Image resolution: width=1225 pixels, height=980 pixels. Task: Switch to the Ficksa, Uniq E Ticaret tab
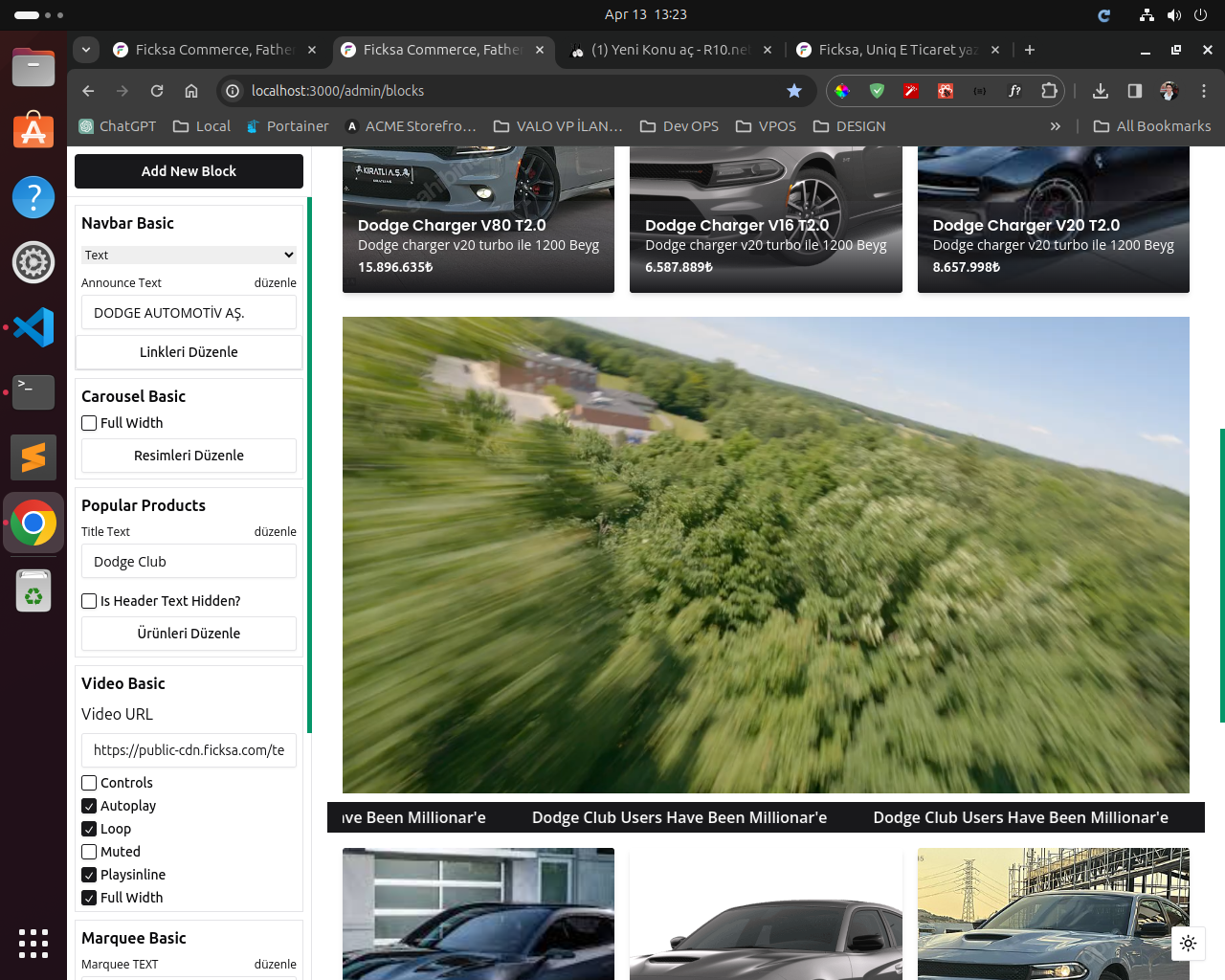tap(898, 50)
